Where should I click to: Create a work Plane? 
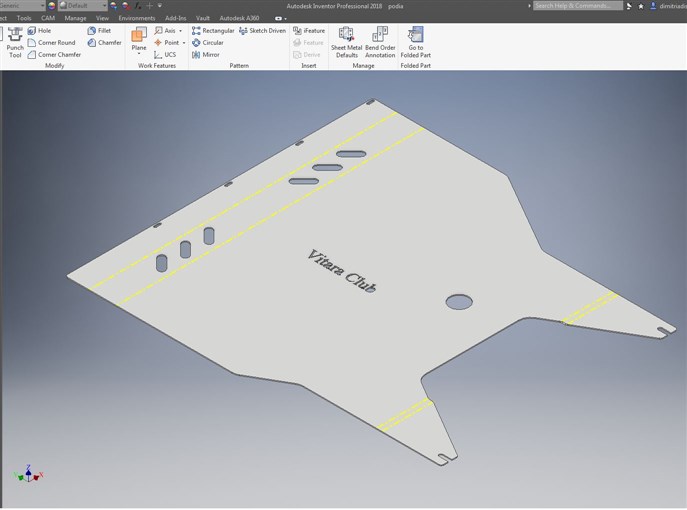tap(139, 38)
